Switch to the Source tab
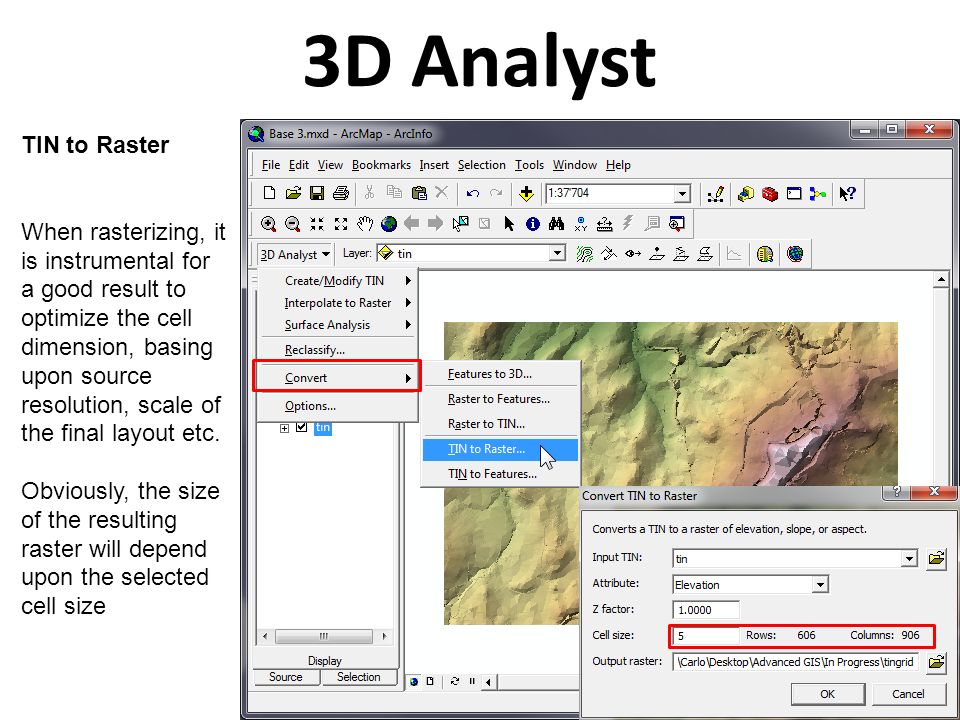The image size is (960, 720). coord(285,677)
